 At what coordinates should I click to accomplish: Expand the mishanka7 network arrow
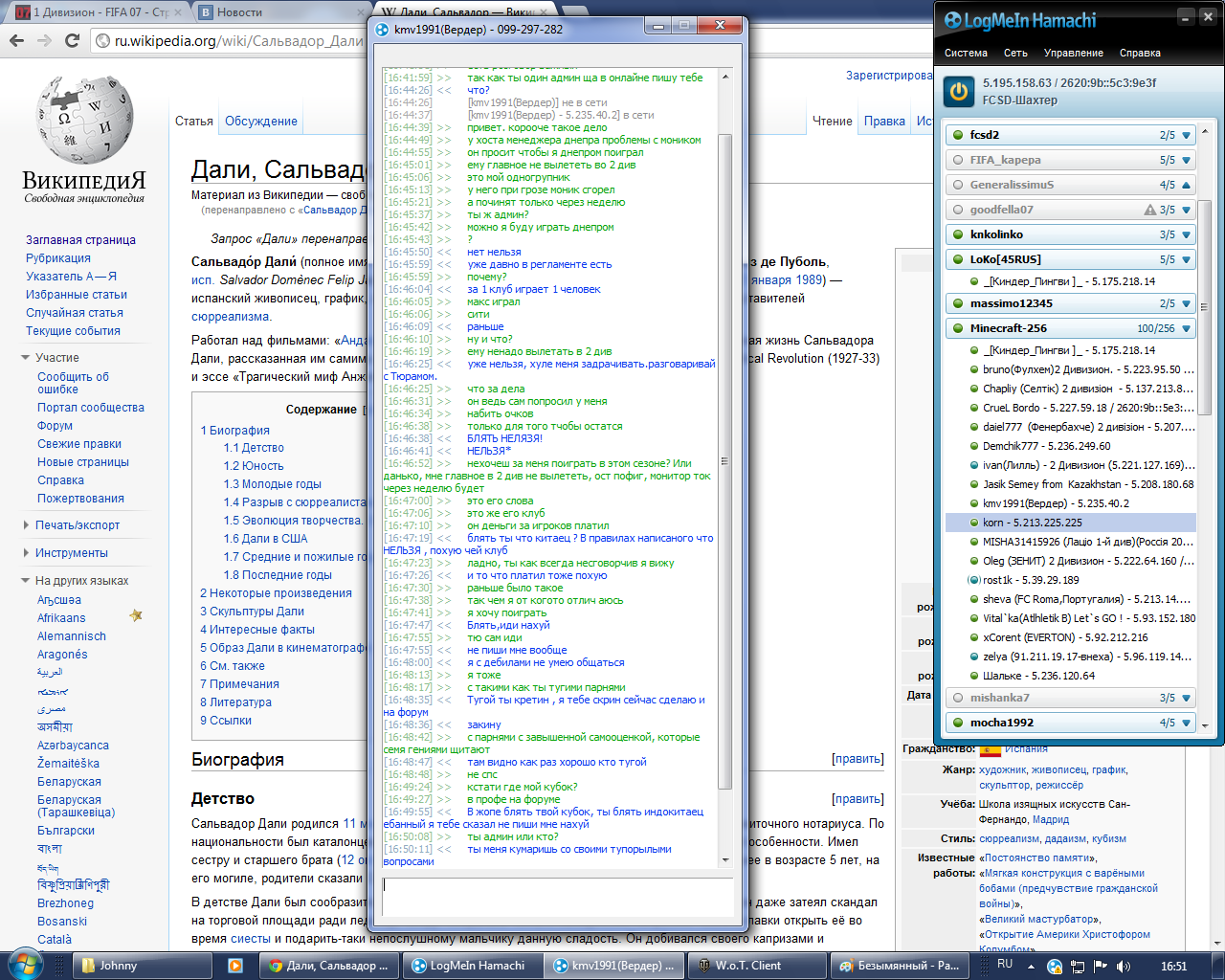point(1187,699)
